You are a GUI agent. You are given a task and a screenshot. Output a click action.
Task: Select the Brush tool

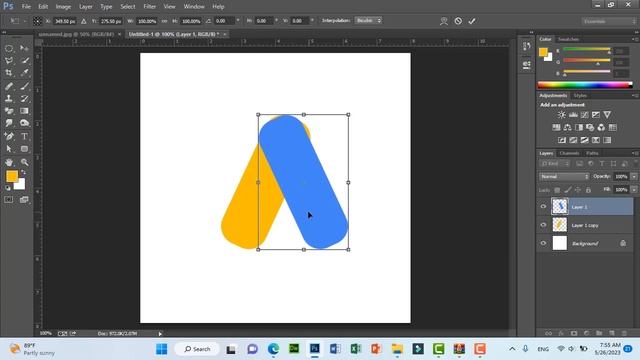pos(24,86)
